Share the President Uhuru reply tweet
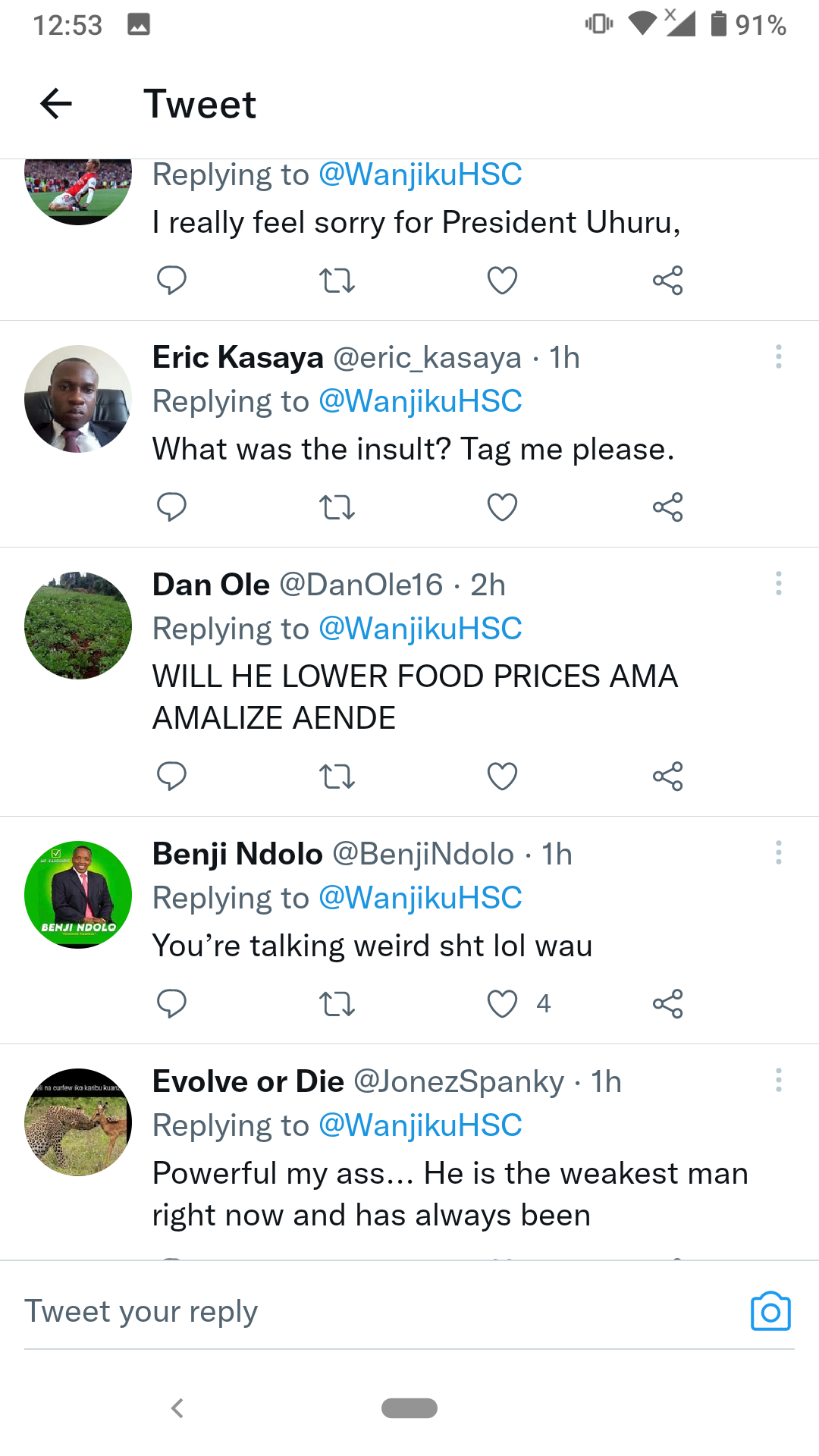 [667, 281]
